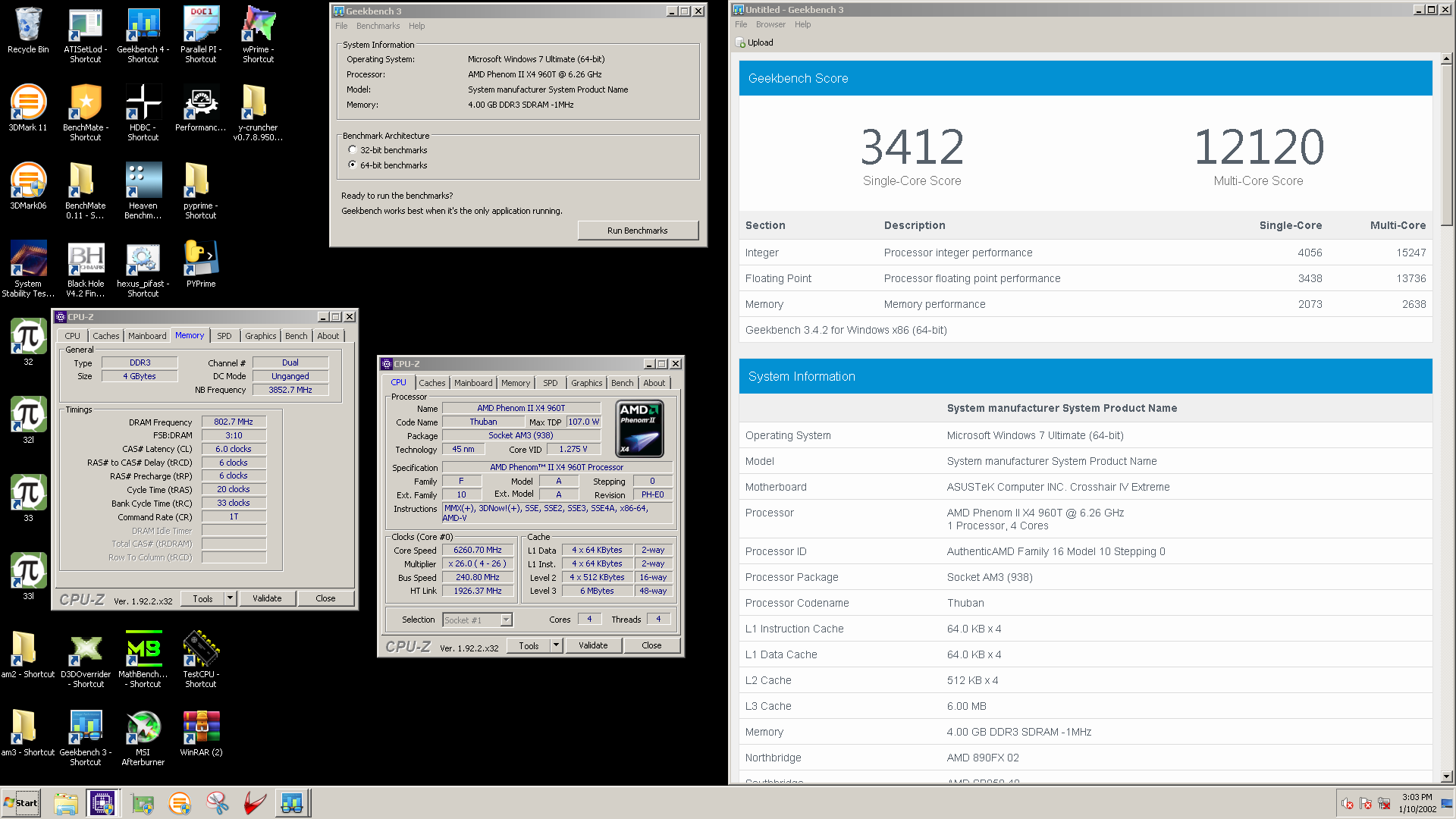Image resolution: width=1456 pixels, height=819 pixels.
Task: Open Benchmarks menu in Geekbench 3
Action: tap(378, 26)
